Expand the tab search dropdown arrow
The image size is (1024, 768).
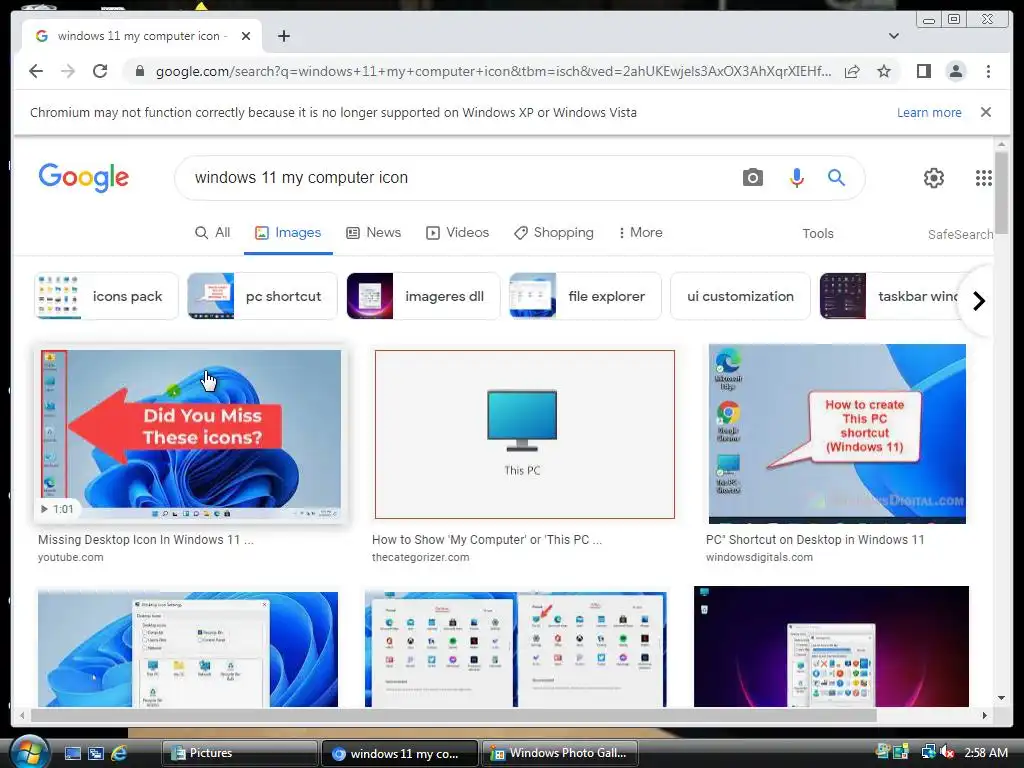click(x=893, y=36)
